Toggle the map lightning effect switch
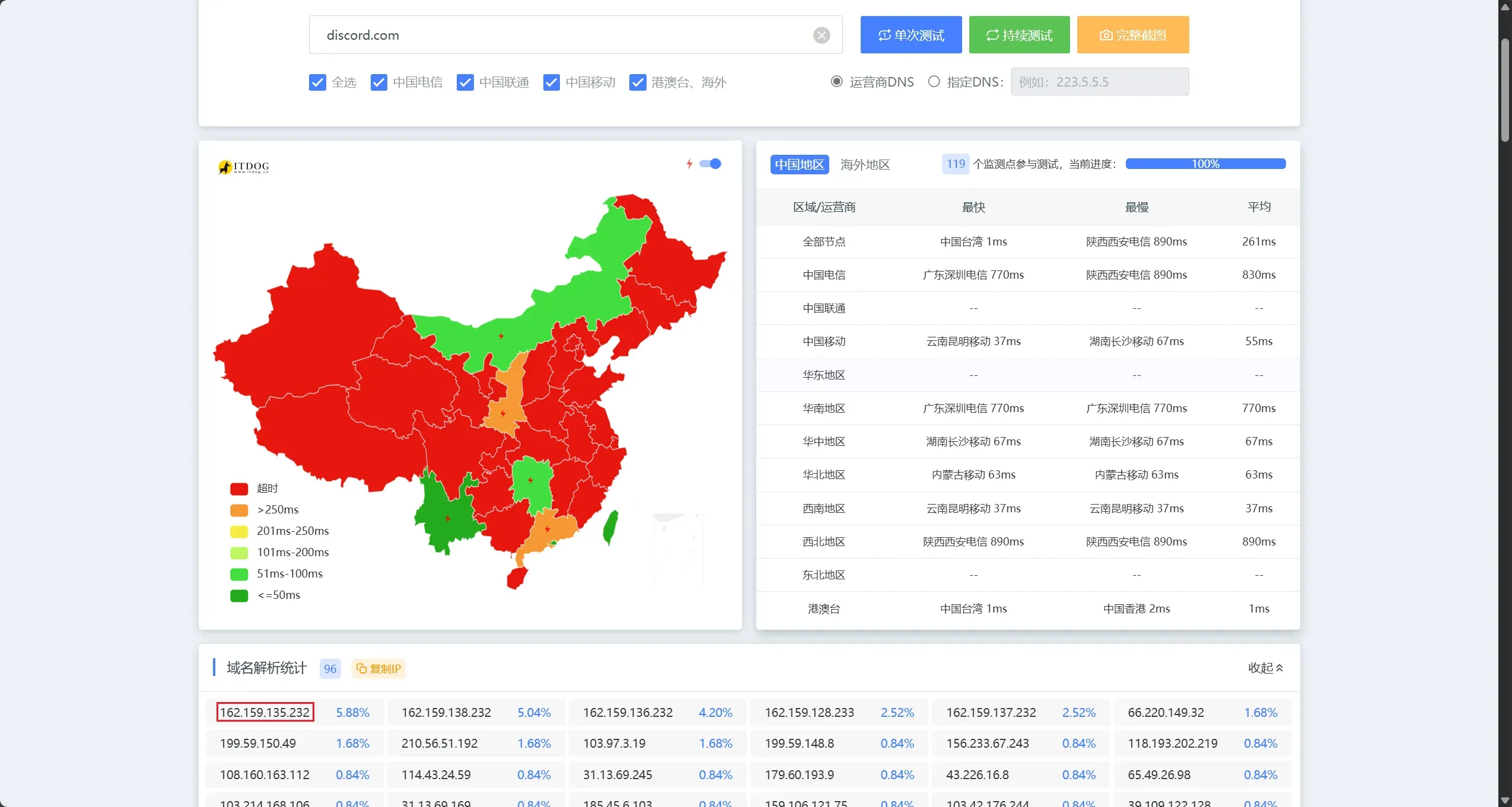Image resolution: width=1512 pixels, height=807 pixels. 710,164
